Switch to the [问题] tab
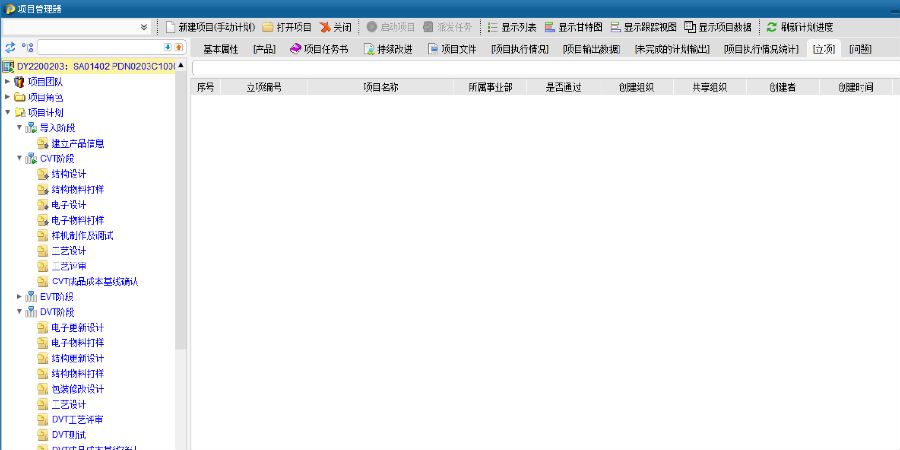Image resolution: width=900 pixels, height=450 pixels. tap(860, 49)
